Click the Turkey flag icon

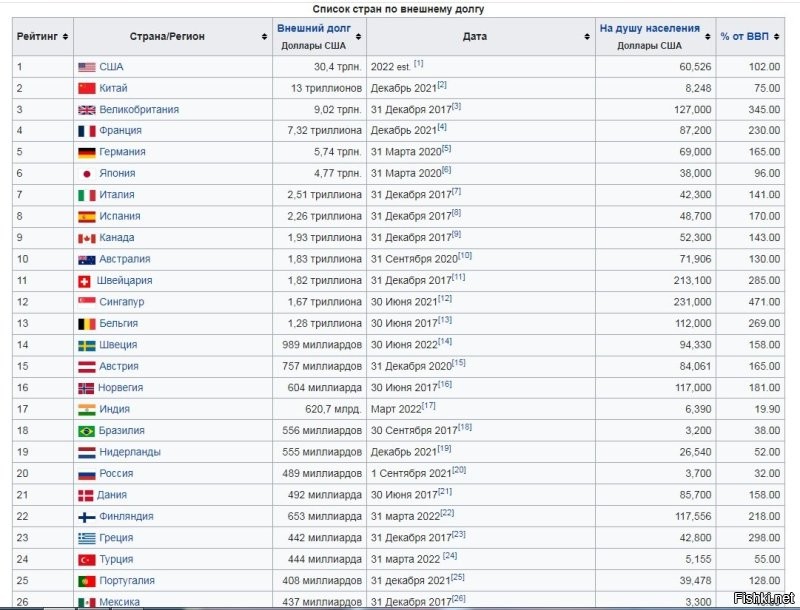tap(86, 559)
